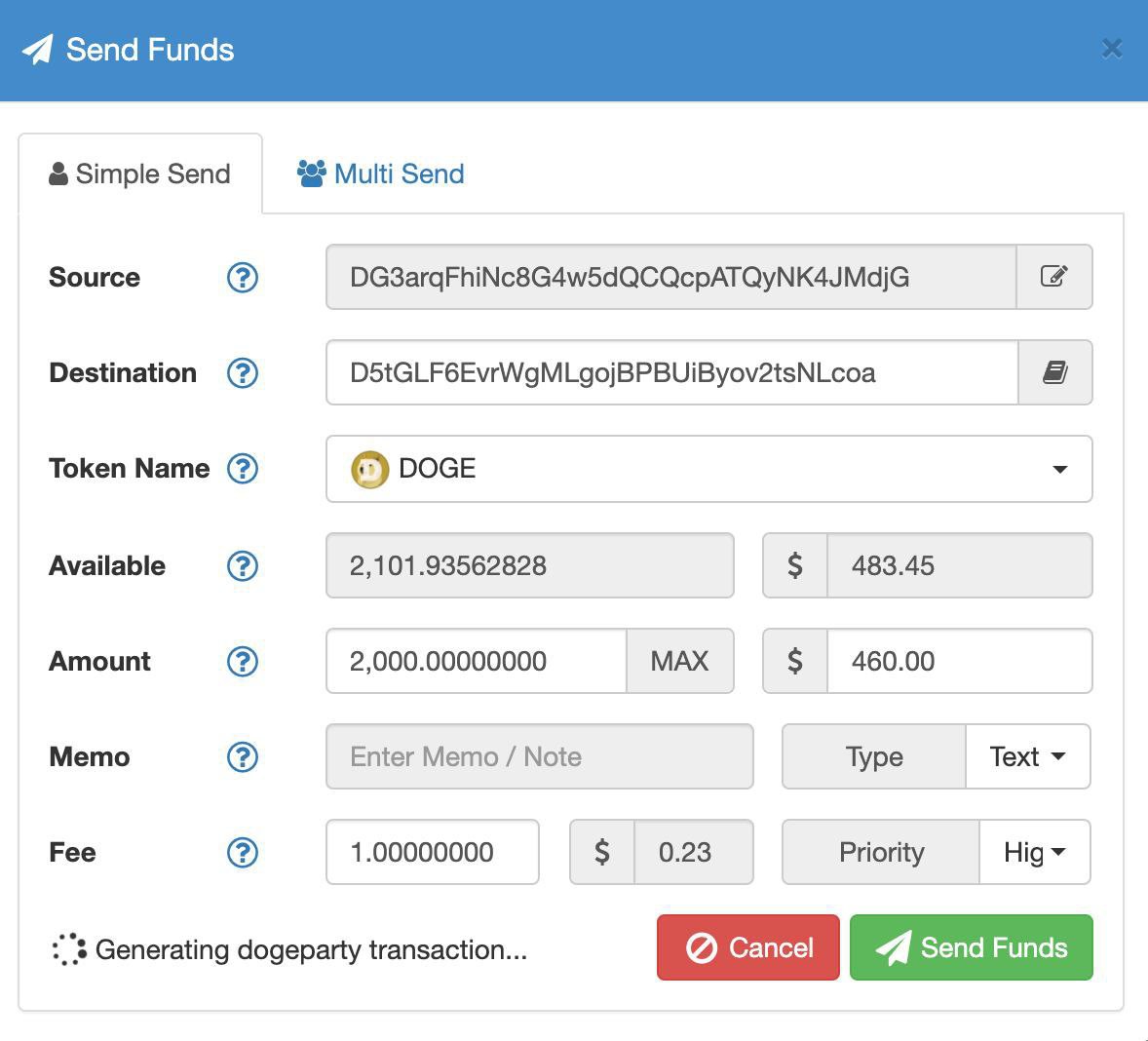Click the Available balance 2,101.93562828 field
The image size is (1148, 1041).
(x=530, y=566)
